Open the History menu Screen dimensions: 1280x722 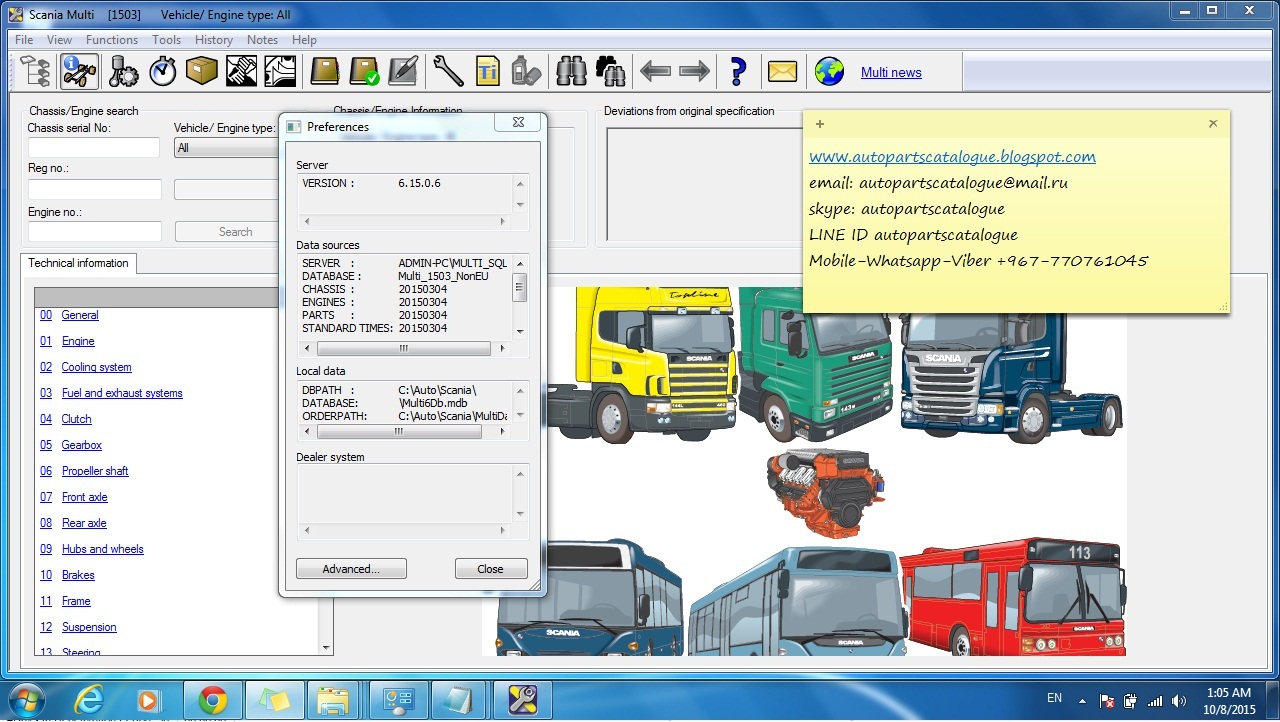click(214, 40)
